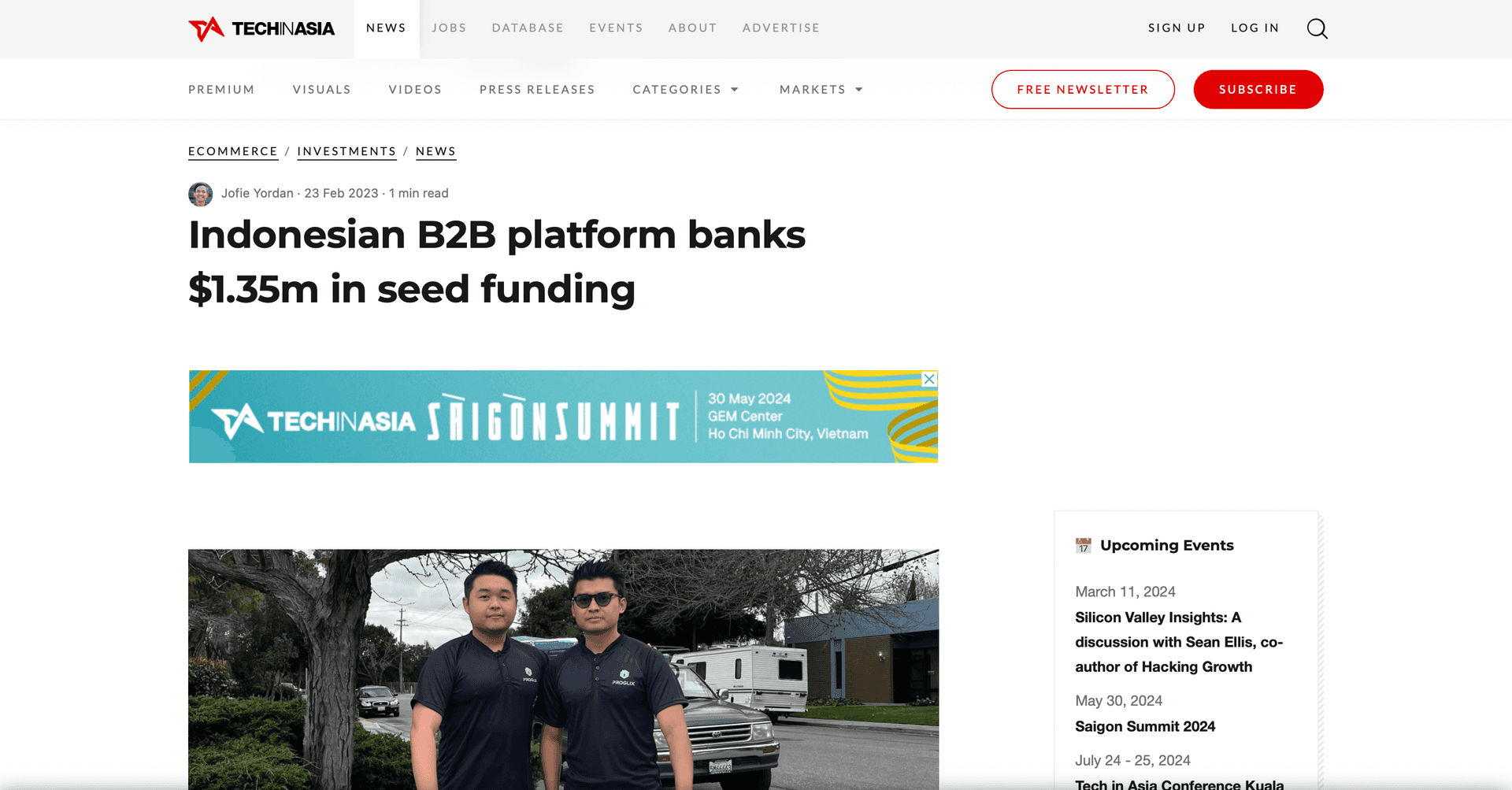
Task: Open the search magnifier icon
Action: (x=1317, y=28)
